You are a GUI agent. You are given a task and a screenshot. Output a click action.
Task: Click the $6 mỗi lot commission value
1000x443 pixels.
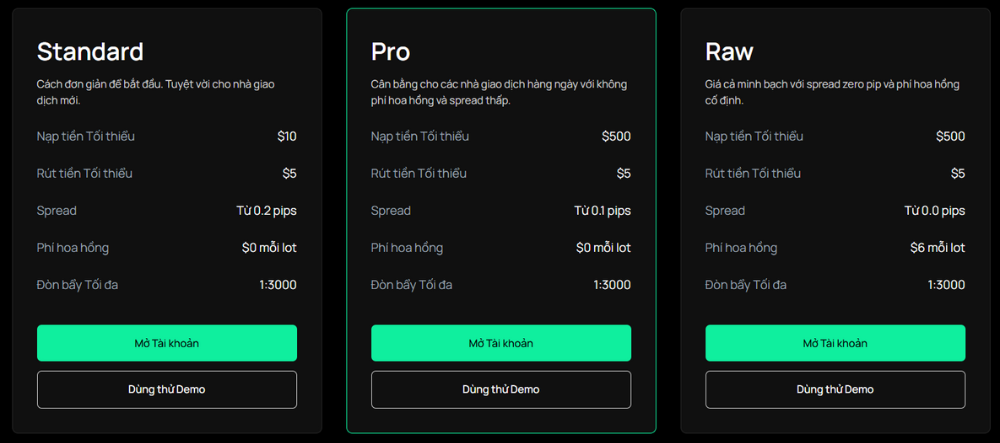(937, 248)
